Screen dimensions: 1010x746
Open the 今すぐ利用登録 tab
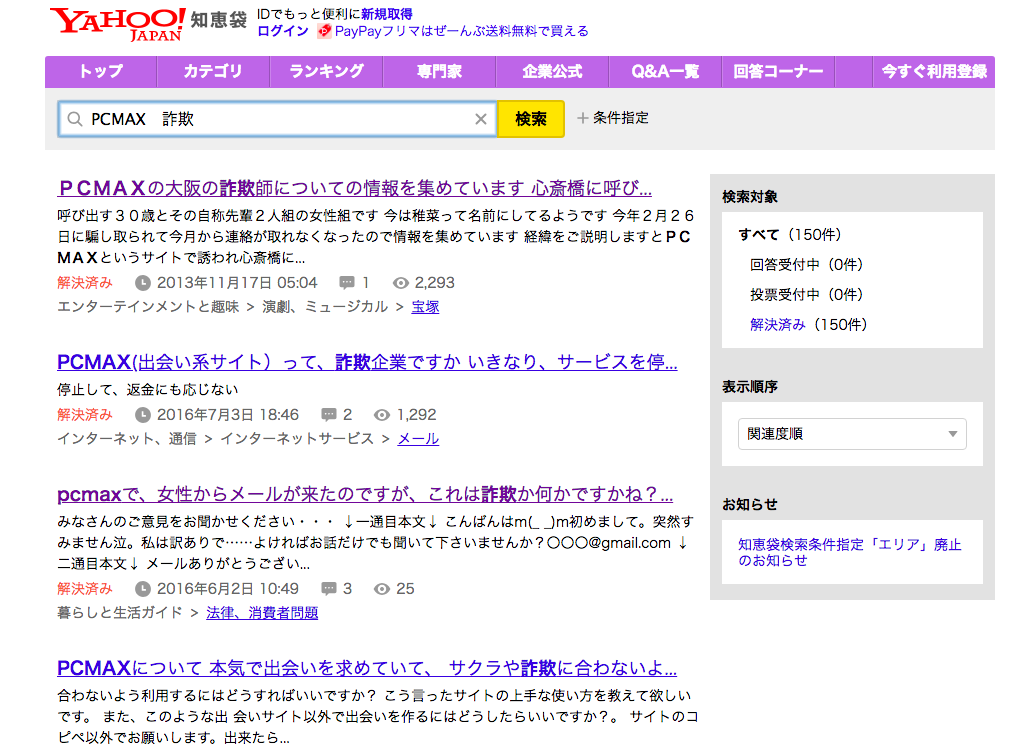[934, 72]
